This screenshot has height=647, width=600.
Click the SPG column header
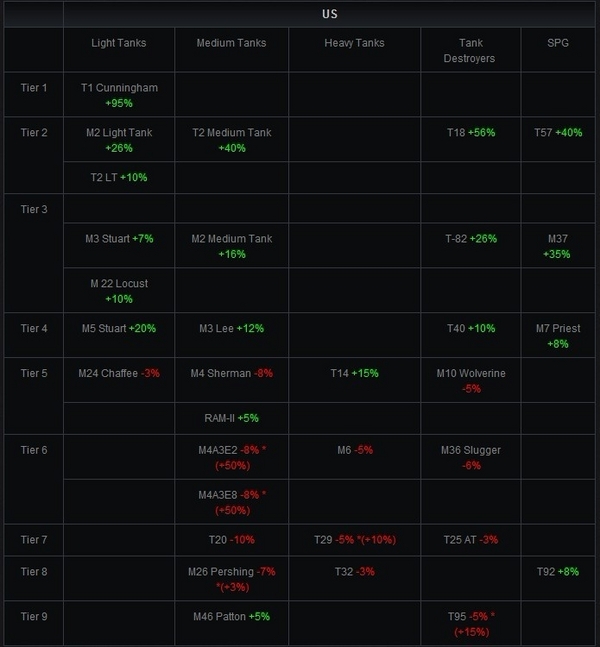[557, 43]
